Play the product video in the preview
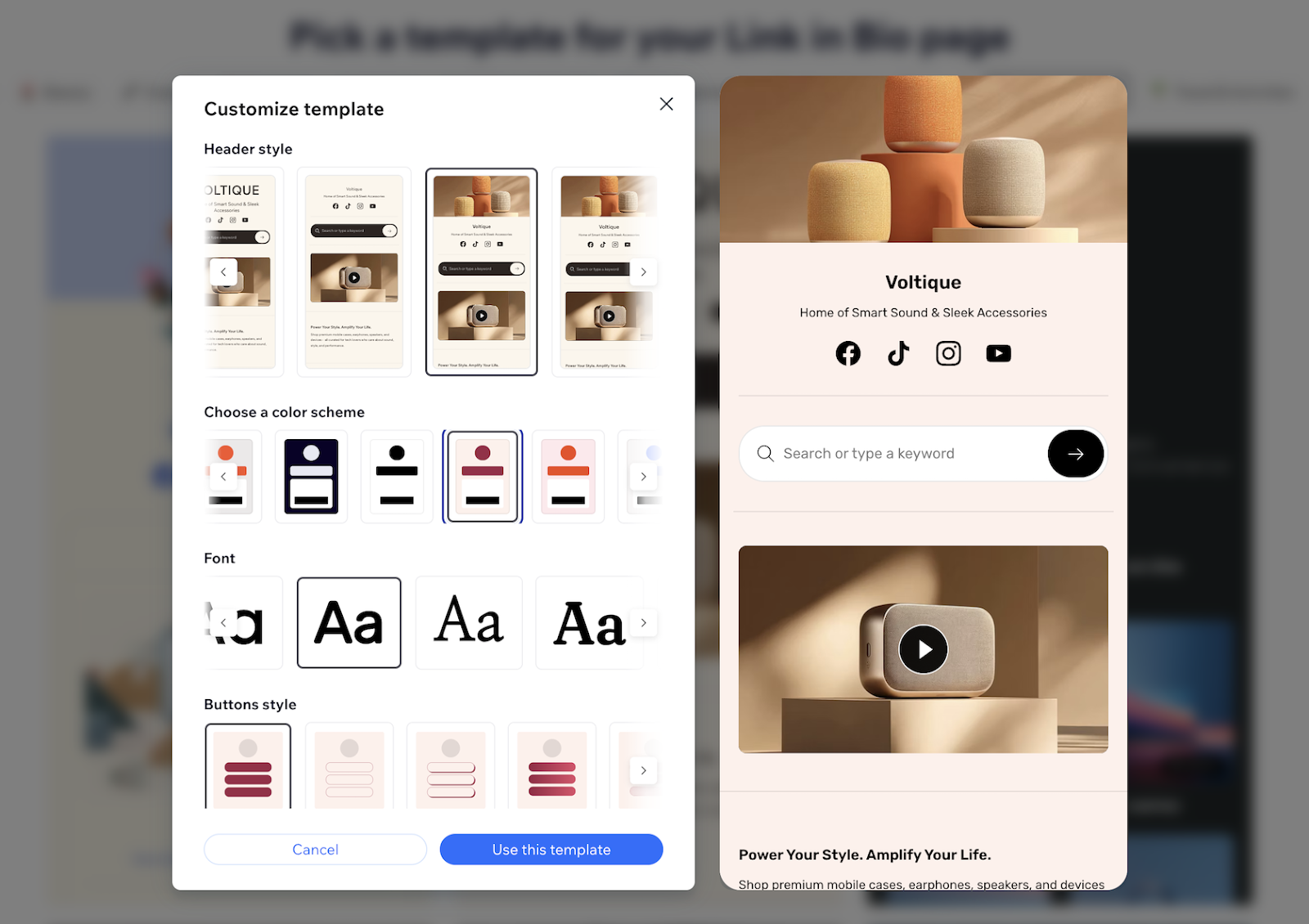 pos(924,649)
